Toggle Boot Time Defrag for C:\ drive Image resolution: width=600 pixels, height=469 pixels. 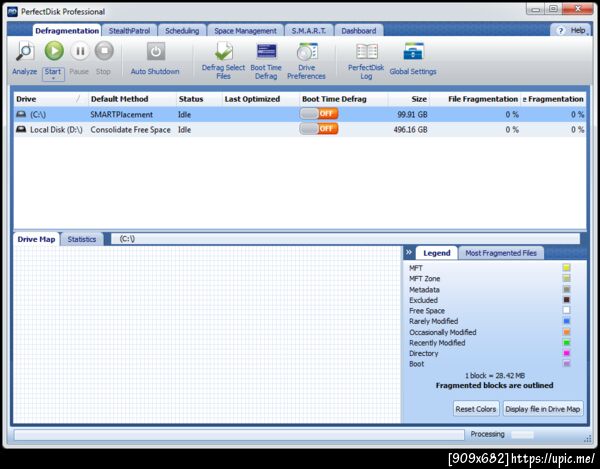tap(319, 114)
